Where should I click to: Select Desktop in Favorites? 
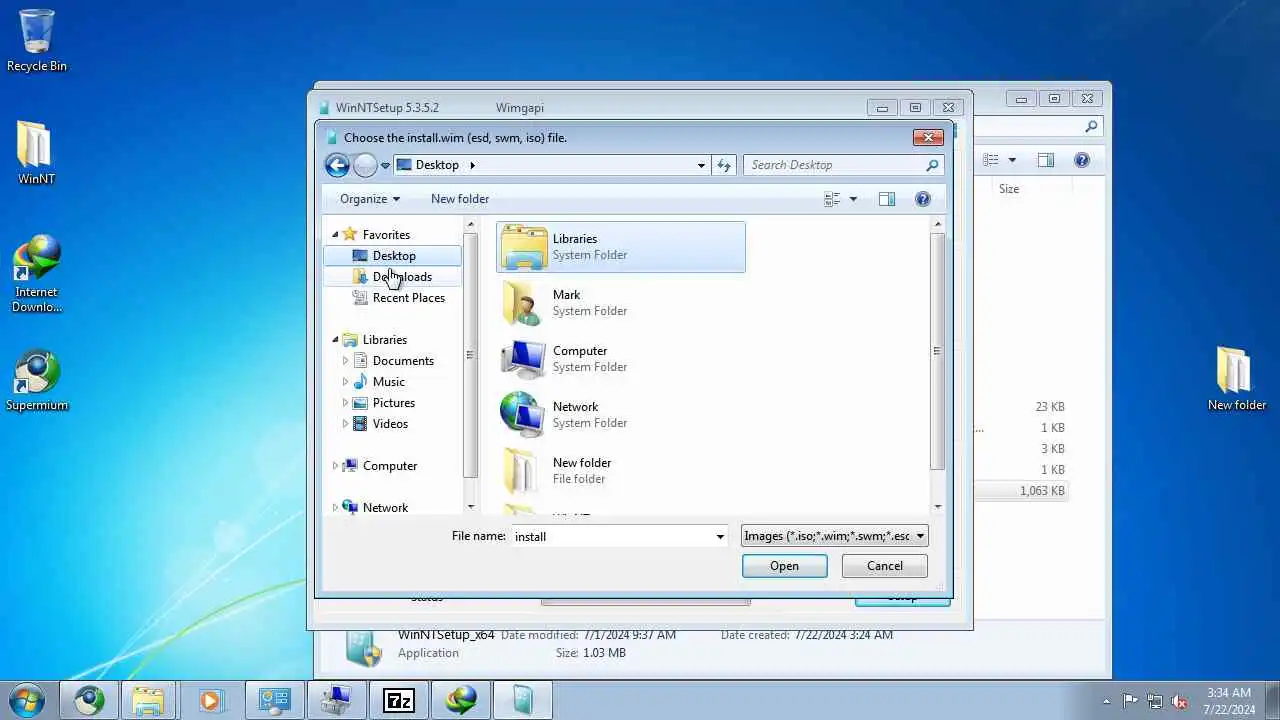pos(392,256)
